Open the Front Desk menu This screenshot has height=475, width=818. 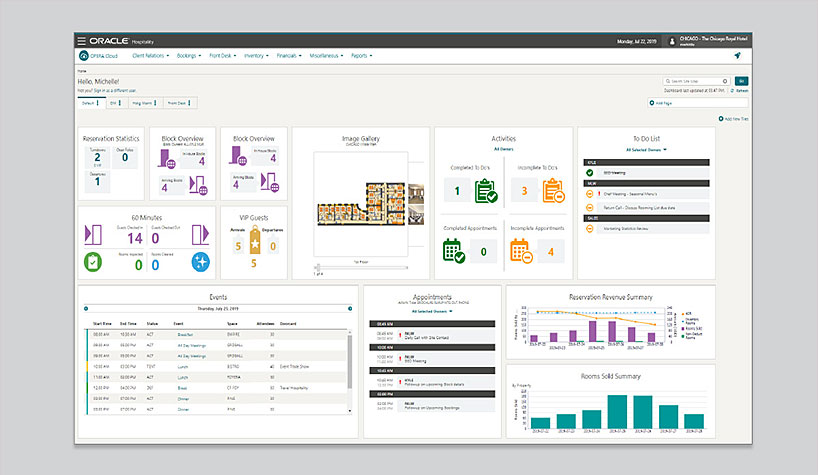(x=223, y=55)
